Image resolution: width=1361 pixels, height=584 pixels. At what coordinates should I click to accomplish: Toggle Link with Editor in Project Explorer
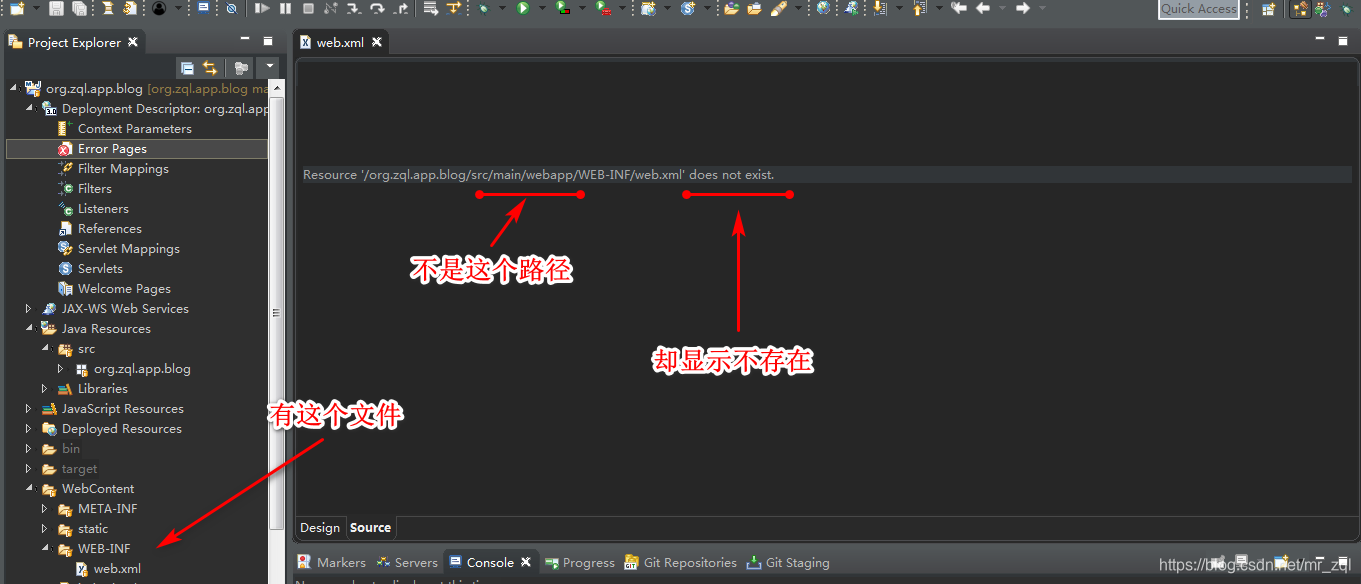click(210, 68)
